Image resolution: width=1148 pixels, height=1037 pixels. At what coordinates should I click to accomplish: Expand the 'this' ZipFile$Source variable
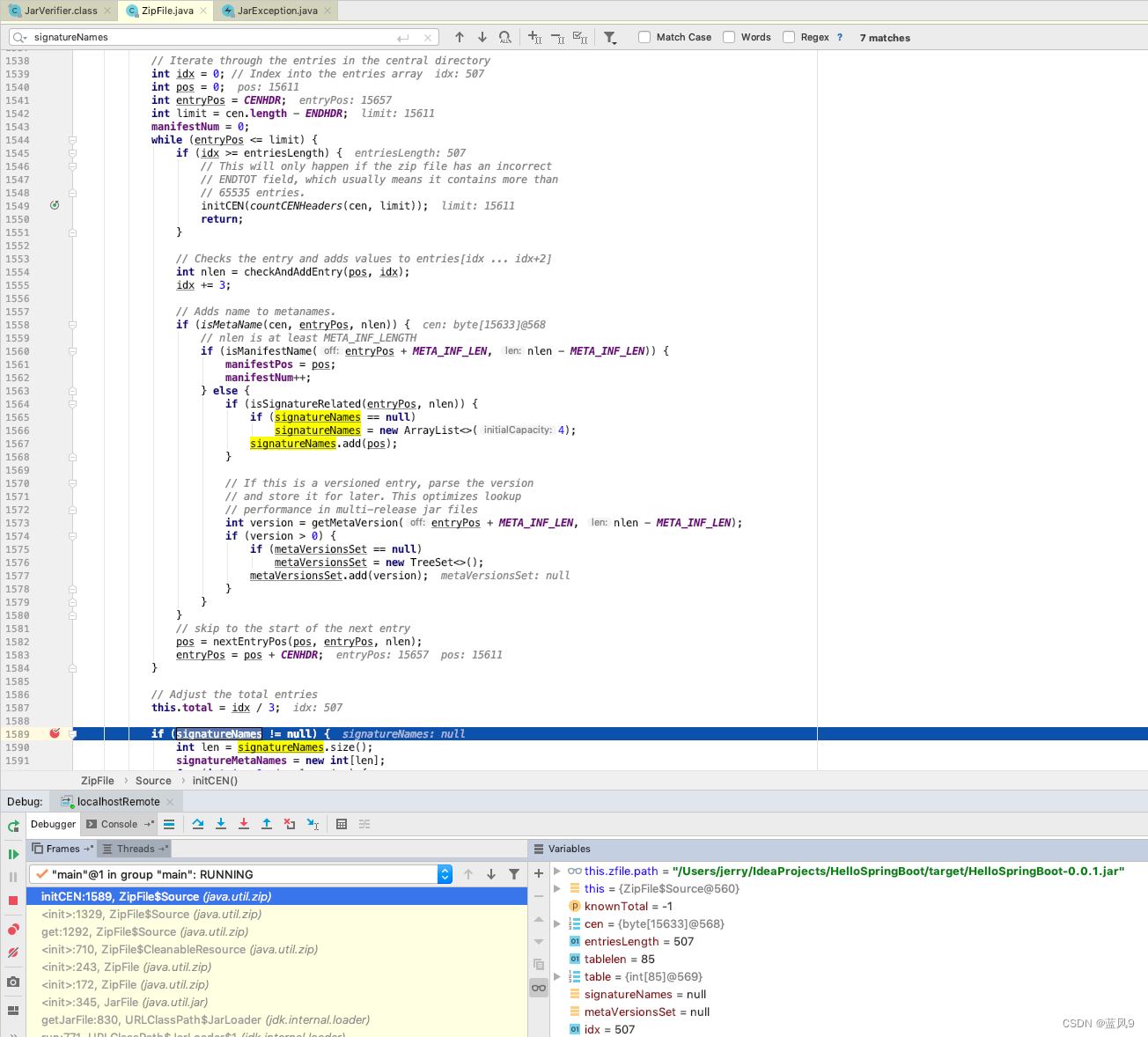pyautogui.click(x=556, y=888)
